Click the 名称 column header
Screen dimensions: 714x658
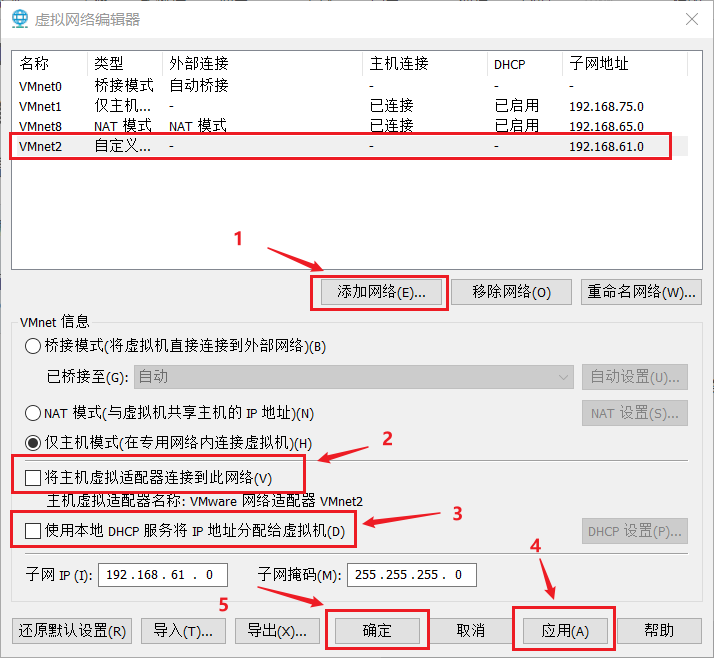[50, 64]
